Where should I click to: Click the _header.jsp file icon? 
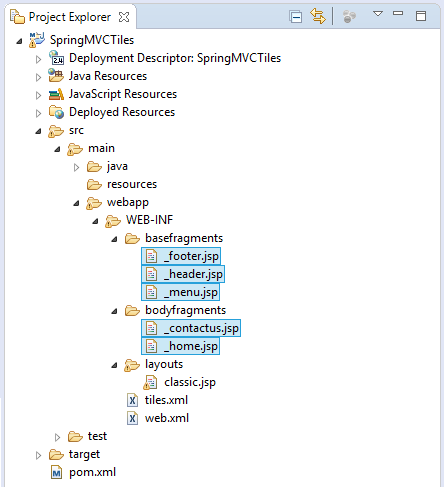pos(152,274)
